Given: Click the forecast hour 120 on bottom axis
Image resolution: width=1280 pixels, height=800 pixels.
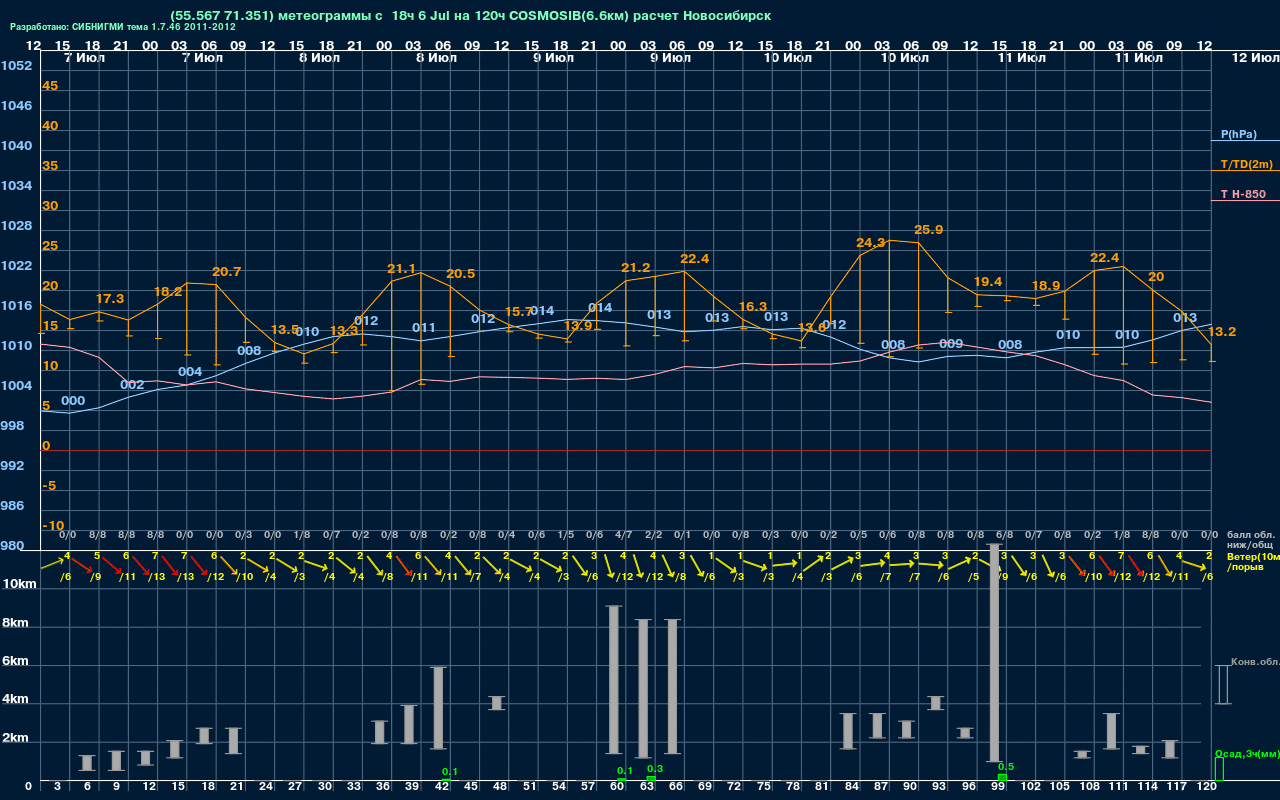Looking at the screenshot, I should coord(1206,787).
